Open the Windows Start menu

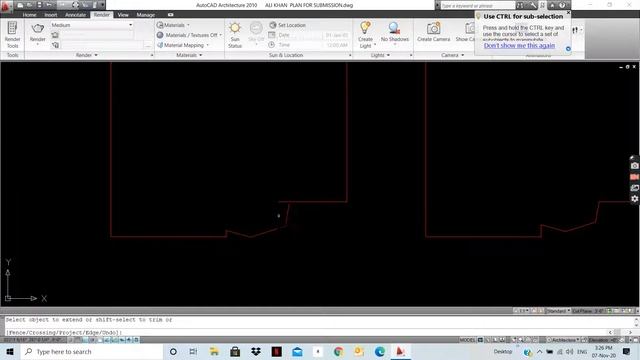point(10,351)
